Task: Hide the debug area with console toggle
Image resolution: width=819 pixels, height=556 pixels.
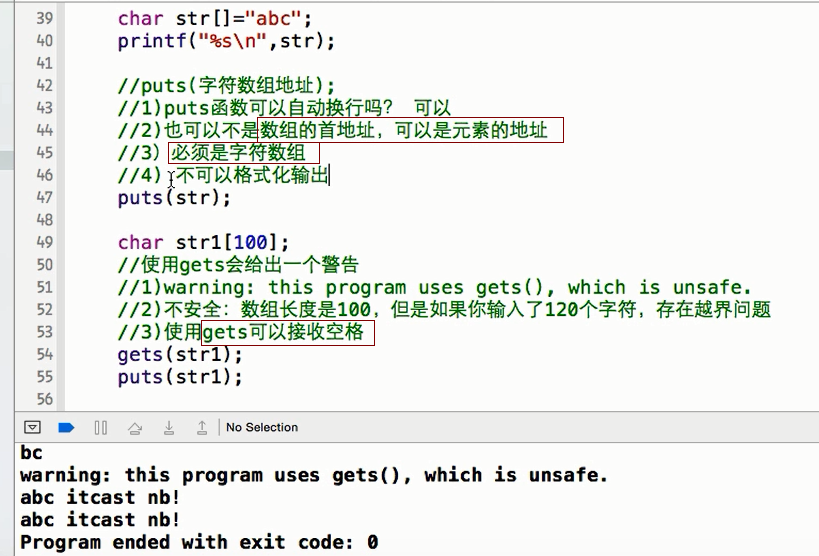Action: click(x=32, y=427)
